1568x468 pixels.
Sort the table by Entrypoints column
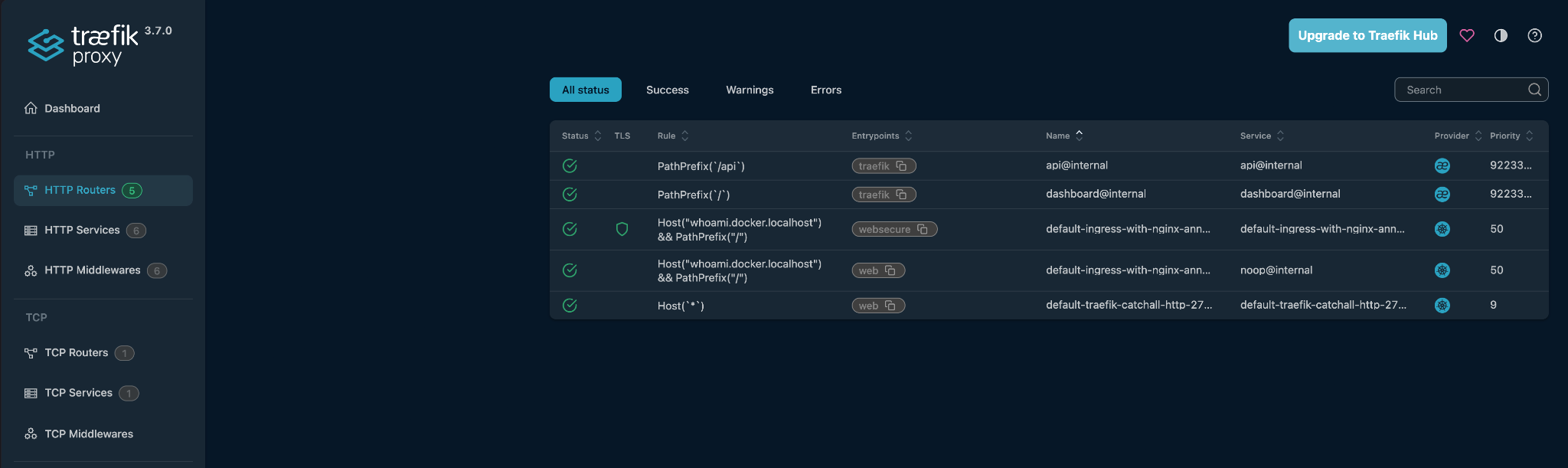882,136
